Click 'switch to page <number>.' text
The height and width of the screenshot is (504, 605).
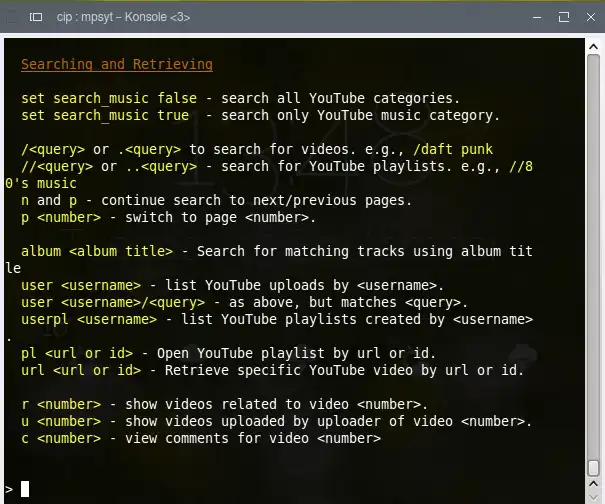[221, 217]
